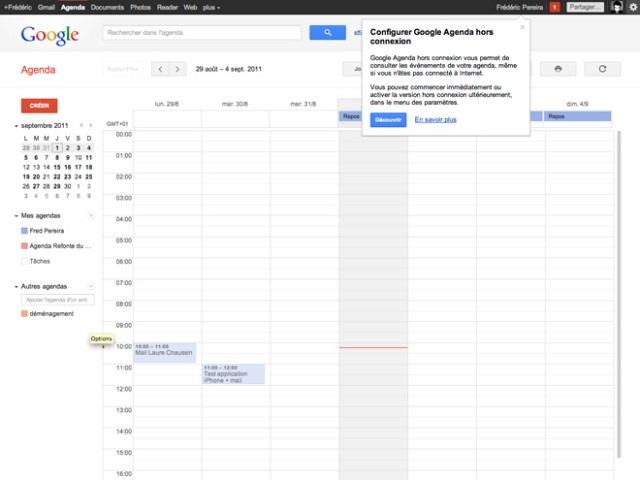Open Mes agendas options dropdown
This screenshot has width=640, height=480.
91,216
